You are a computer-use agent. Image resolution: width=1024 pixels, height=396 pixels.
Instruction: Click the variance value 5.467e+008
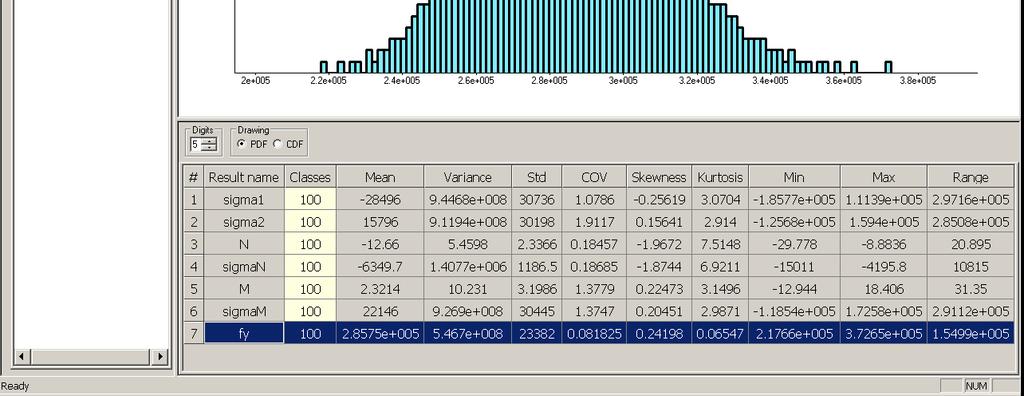pyautogui.click(x=467, y=333)
